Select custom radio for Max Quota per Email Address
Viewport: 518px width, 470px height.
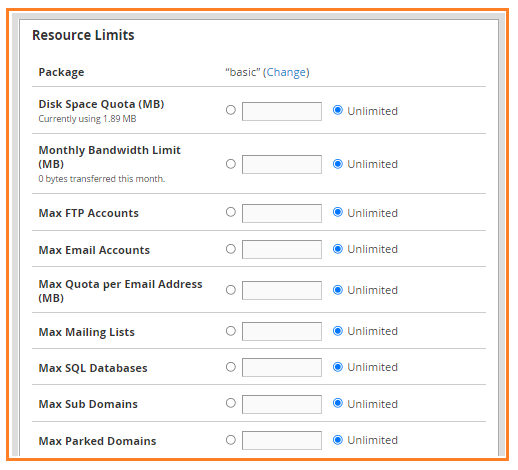(x=231, y=290)
